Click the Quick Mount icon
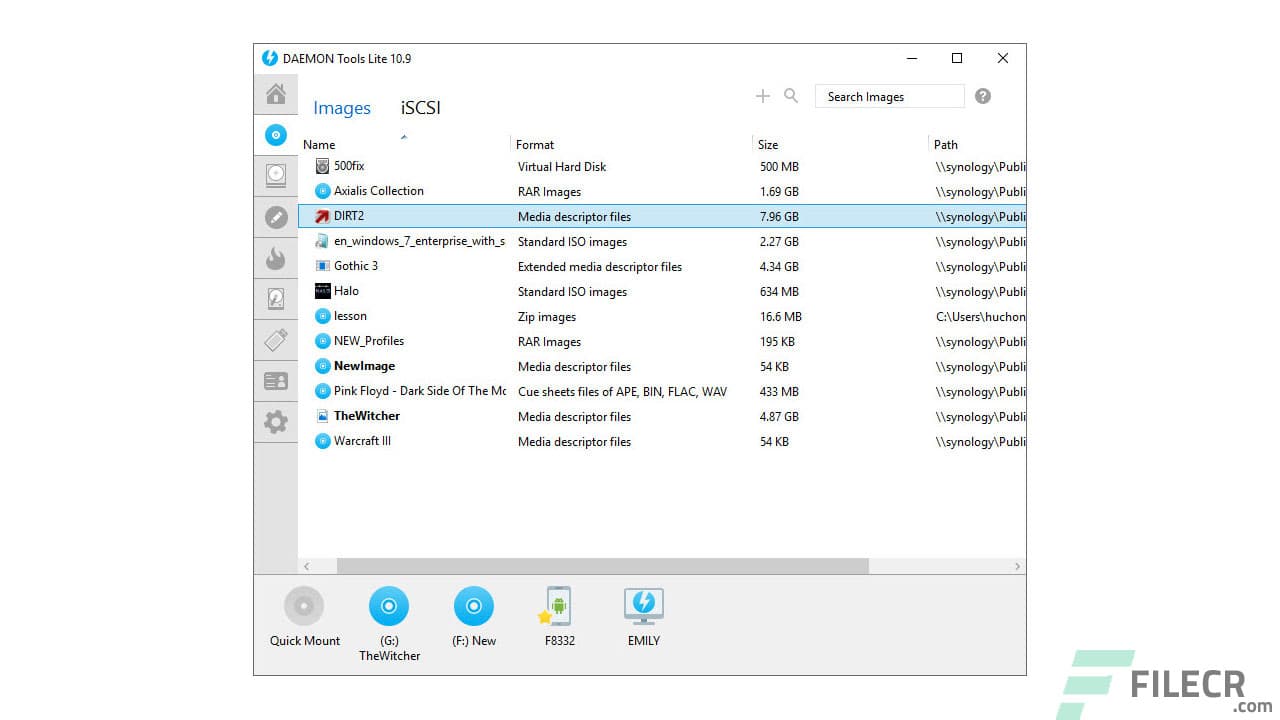 point(304,605)
